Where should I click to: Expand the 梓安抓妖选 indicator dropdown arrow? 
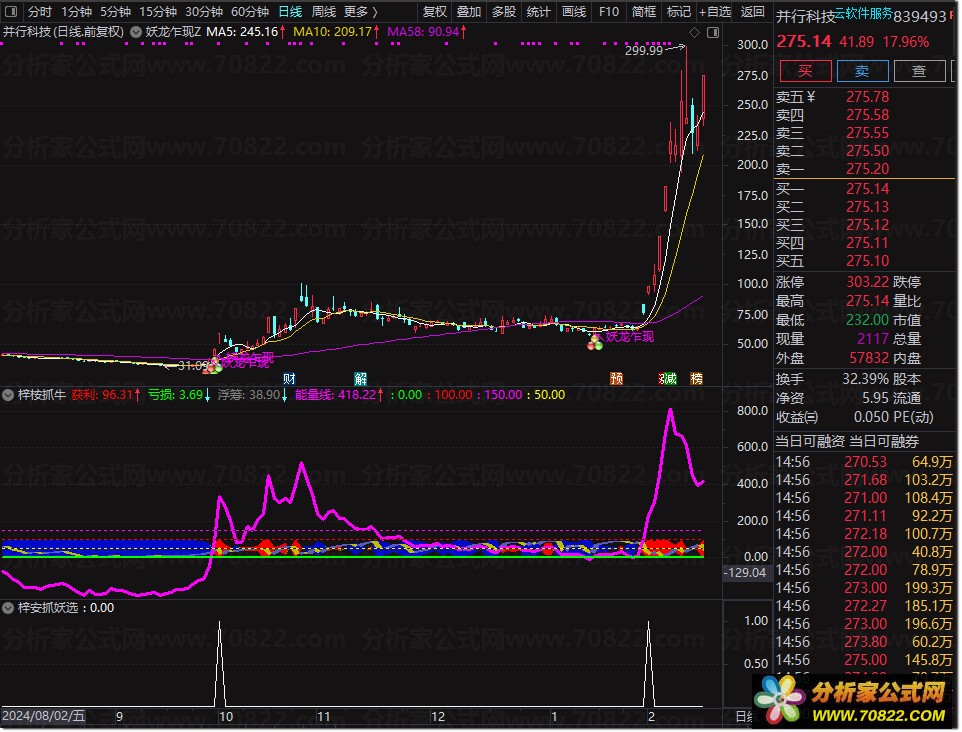pos(8,607)
